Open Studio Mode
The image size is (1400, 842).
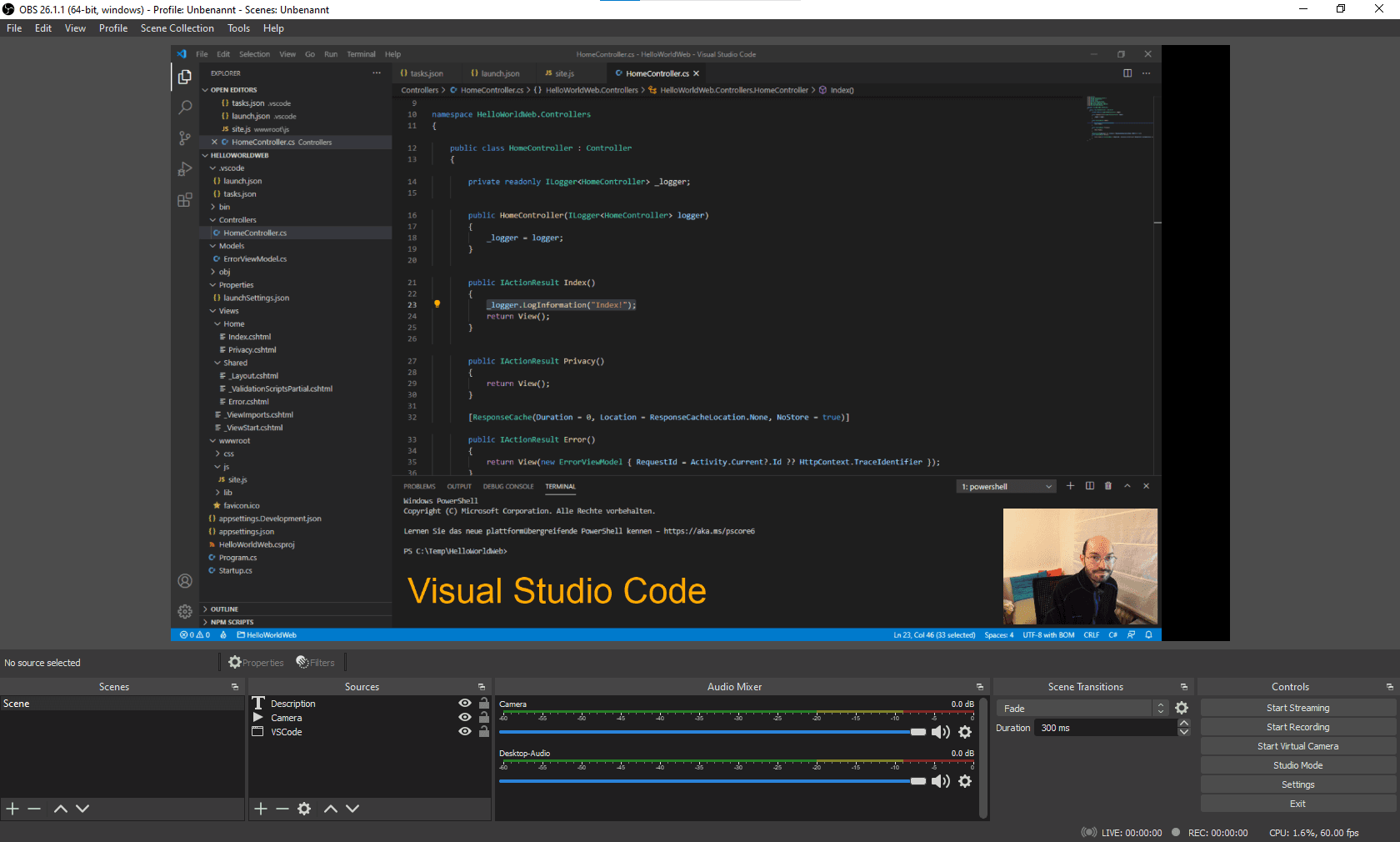coord(1297,765)
